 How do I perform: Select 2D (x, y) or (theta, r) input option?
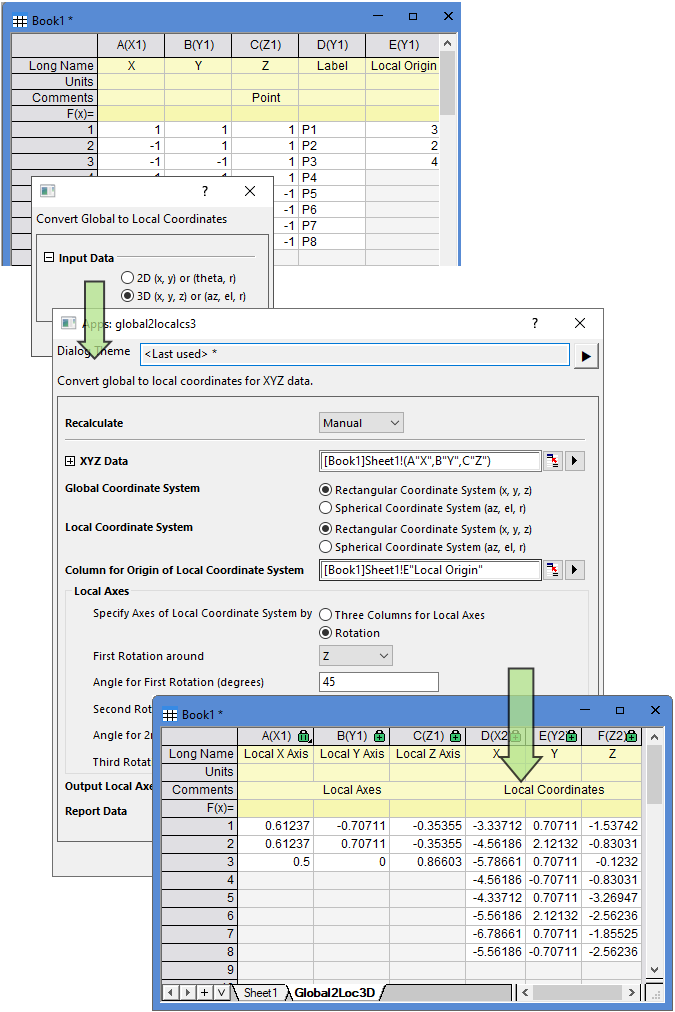click(x=127, y=277)
